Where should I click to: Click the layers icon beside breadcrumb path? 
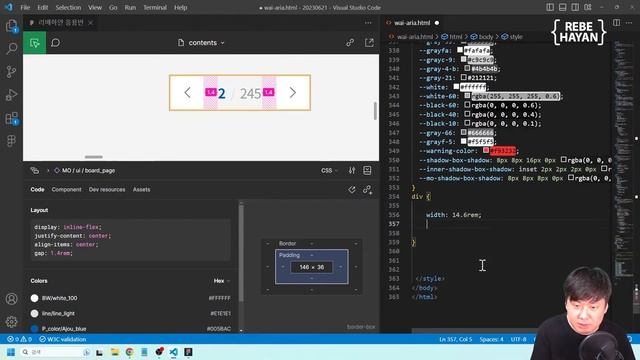point(35,171)
